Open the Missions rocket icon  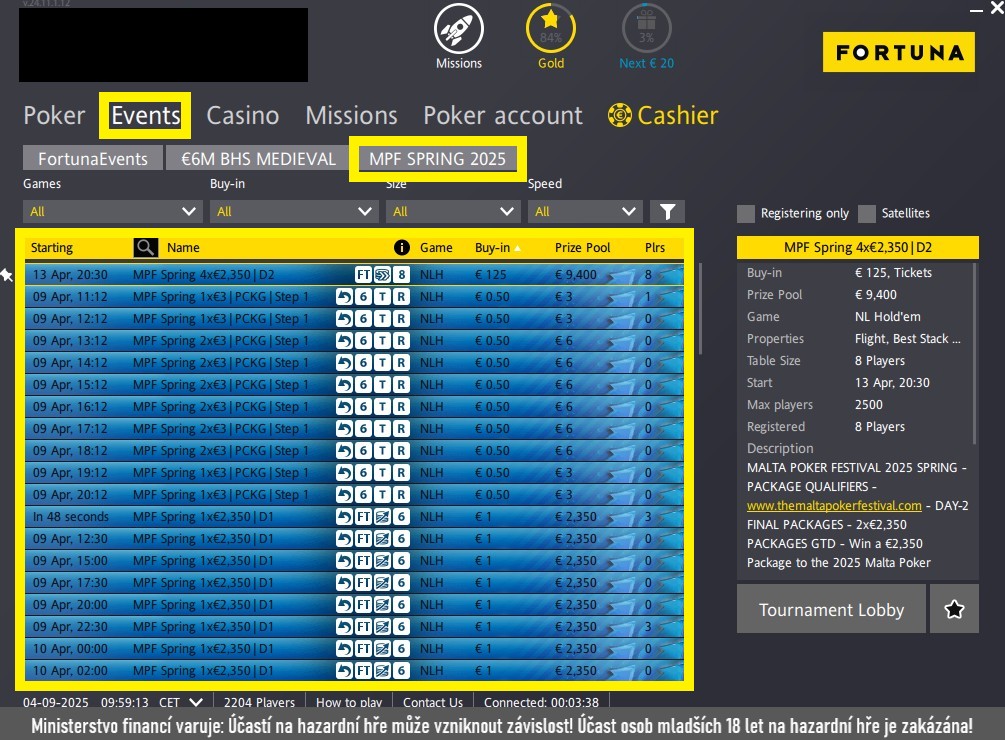point(458,29)
